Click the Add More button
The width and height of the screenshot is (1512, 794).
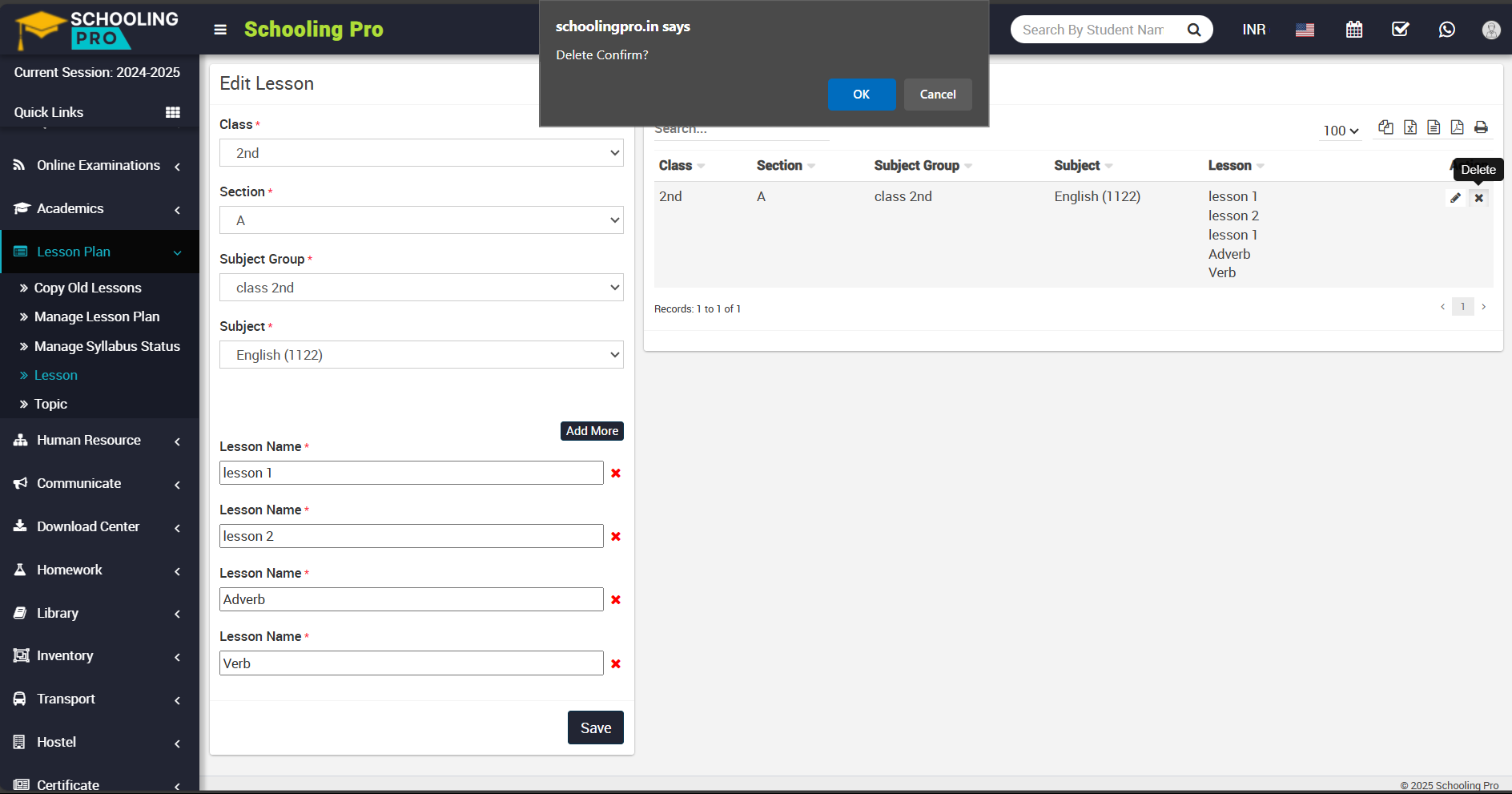[592, 431]
